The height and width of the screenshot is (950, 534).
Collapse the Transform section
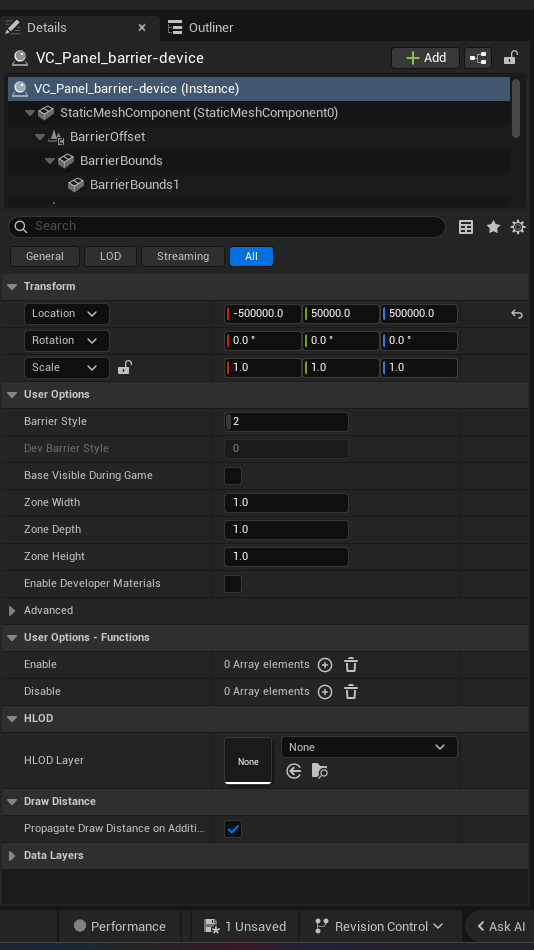12,287
